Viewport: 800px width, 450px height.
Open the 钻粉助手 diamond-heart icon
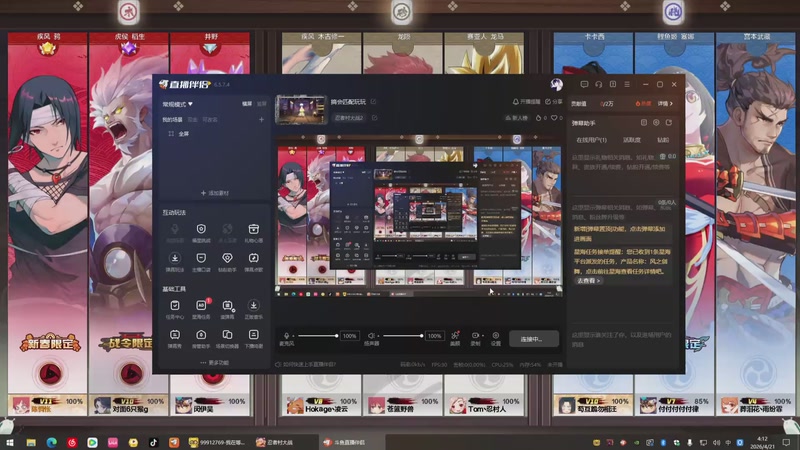click(x=227, y=258)
